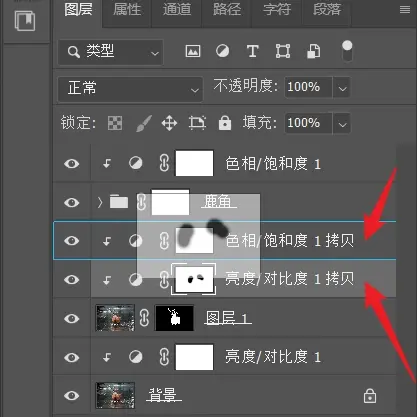Open the 通道 tab

pos(177,10)
